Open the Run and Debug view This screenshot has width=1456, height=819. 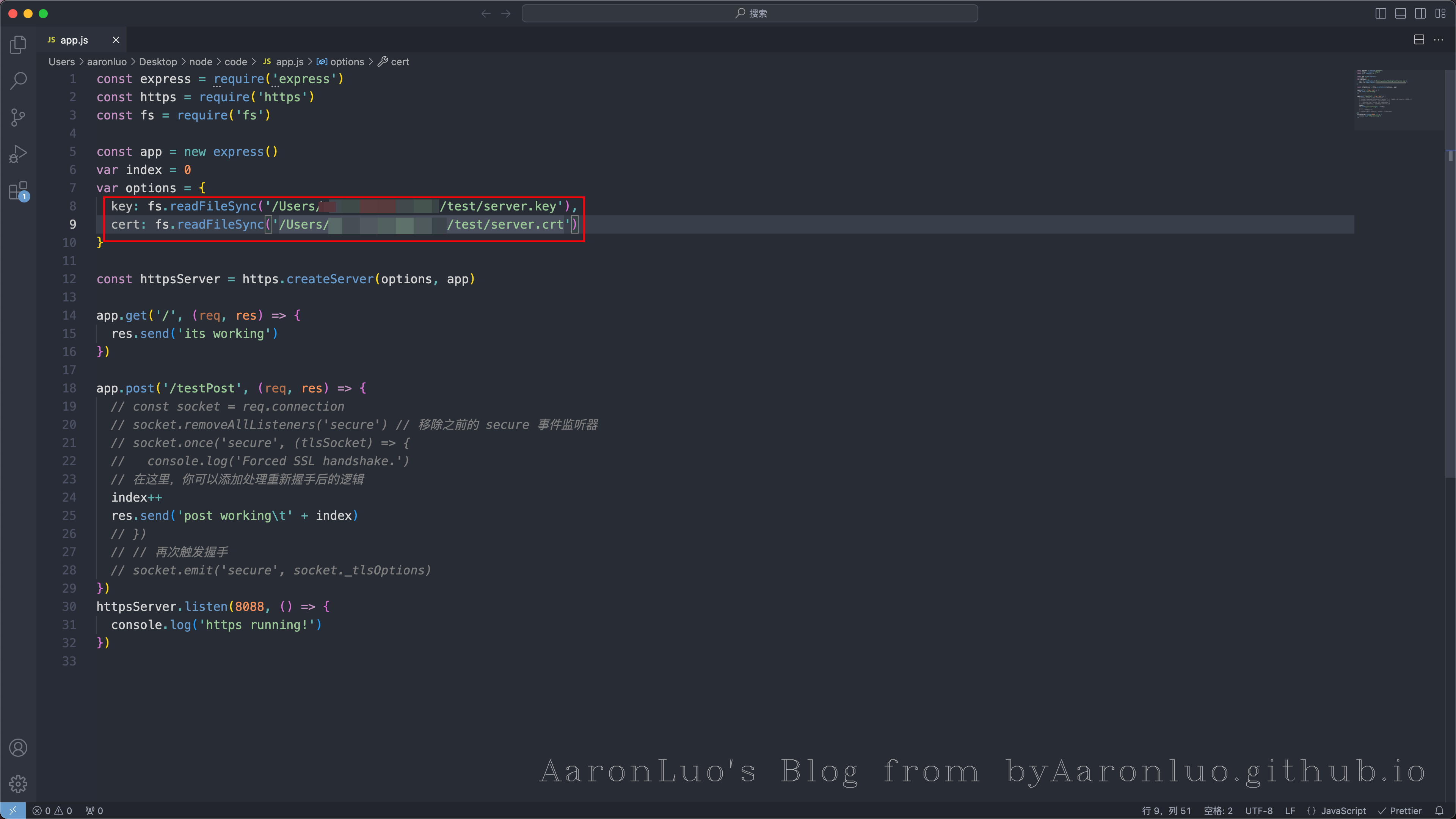click(18, 154)
